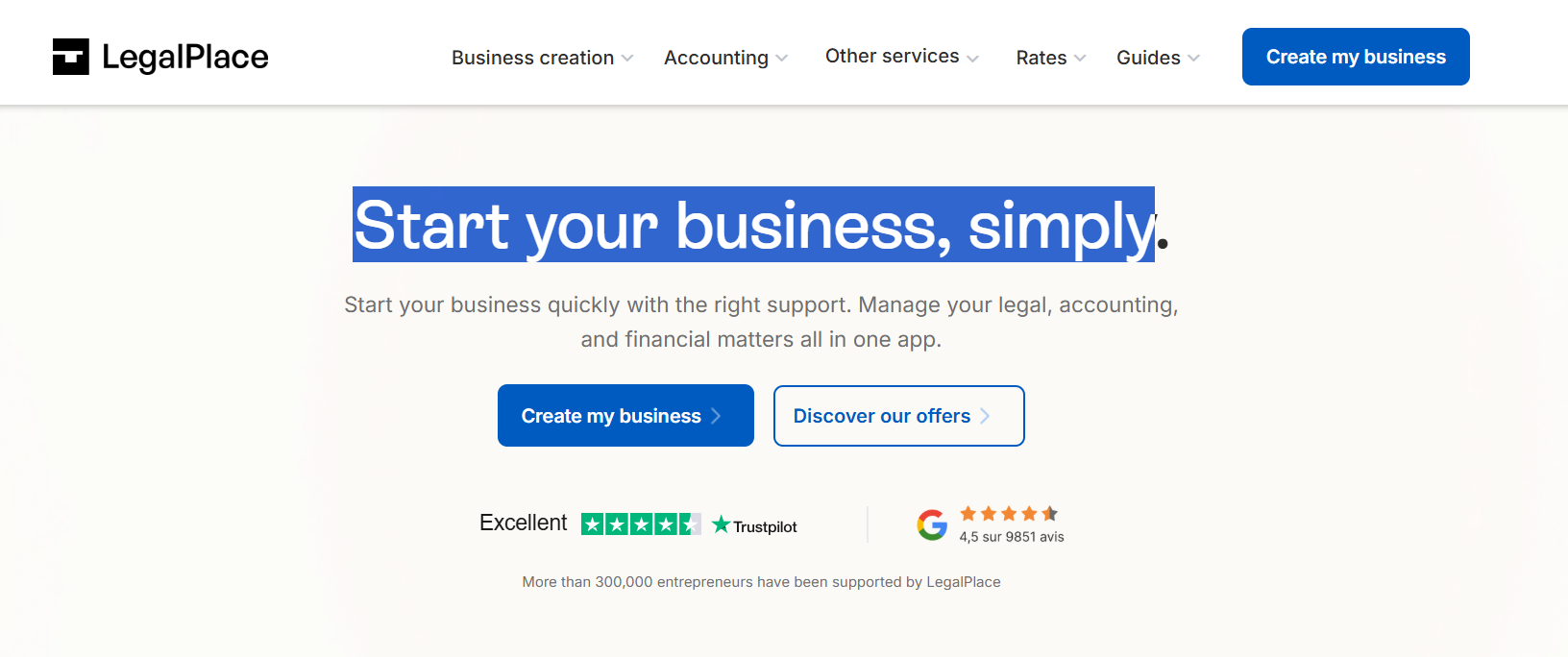Expand the Rates dropdown chevron
The height and width of the screenshot is (657, 1568).
point(1080,58)
